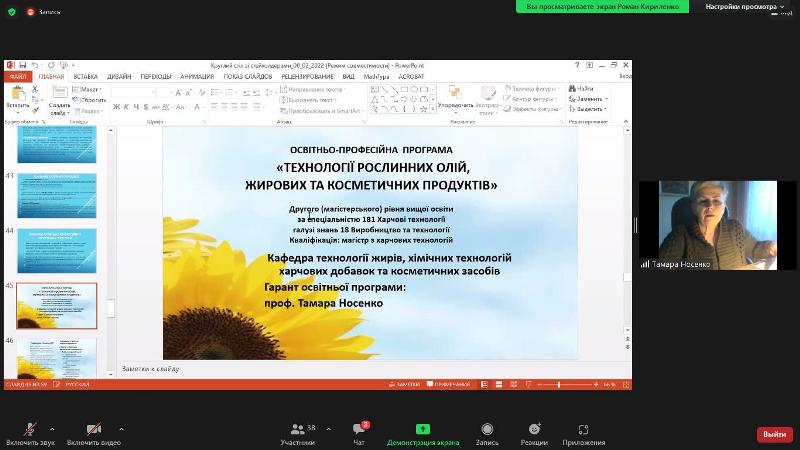Switch to Slide Show (Показ слайдов) tab
Image resolution: width=800 pixels, height=450 pixels.
[x=248, y=77]
